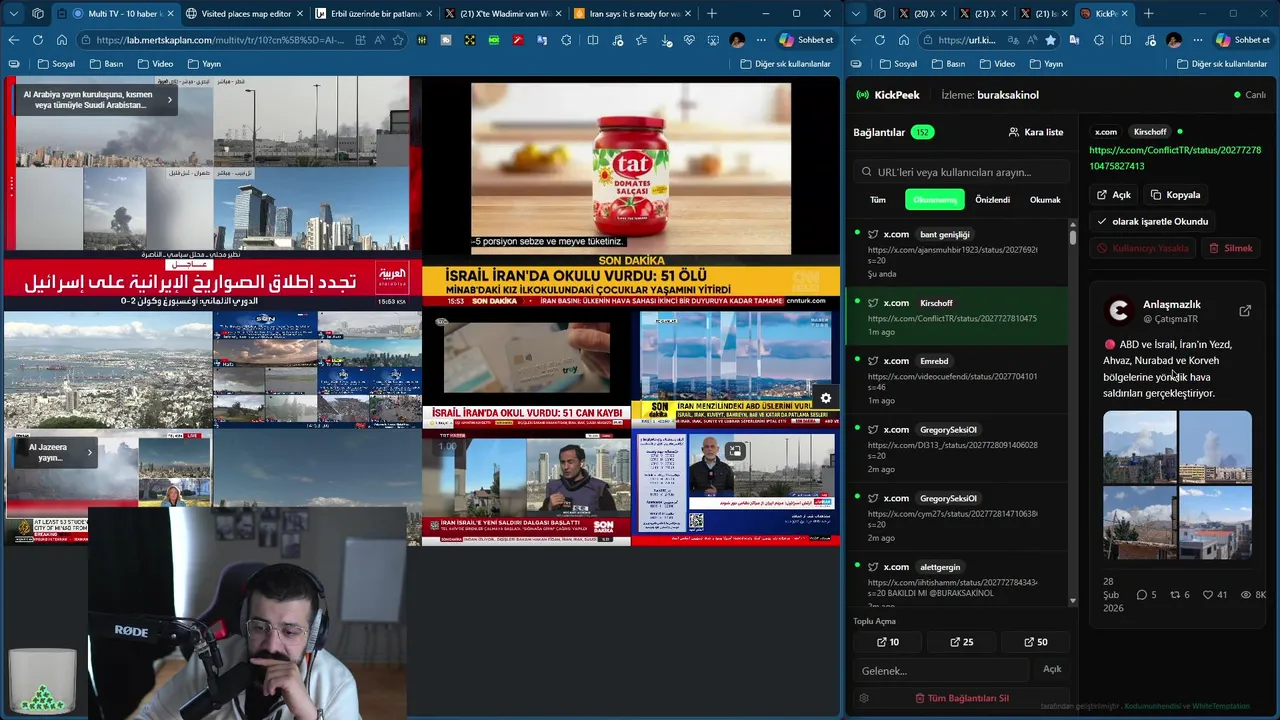Open split screen icon in left browser
This screenshot has height=720, width=1280.
pos(593,40)
